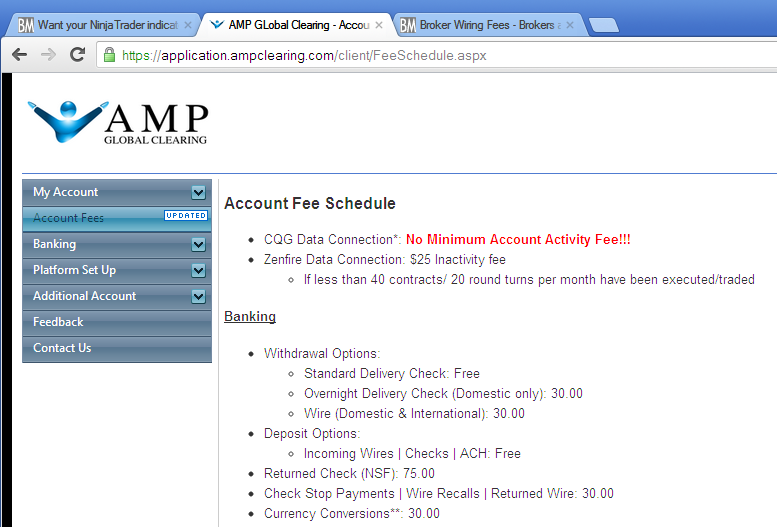
Task: Open a new browser tab
Action: (x=604, y=25)
